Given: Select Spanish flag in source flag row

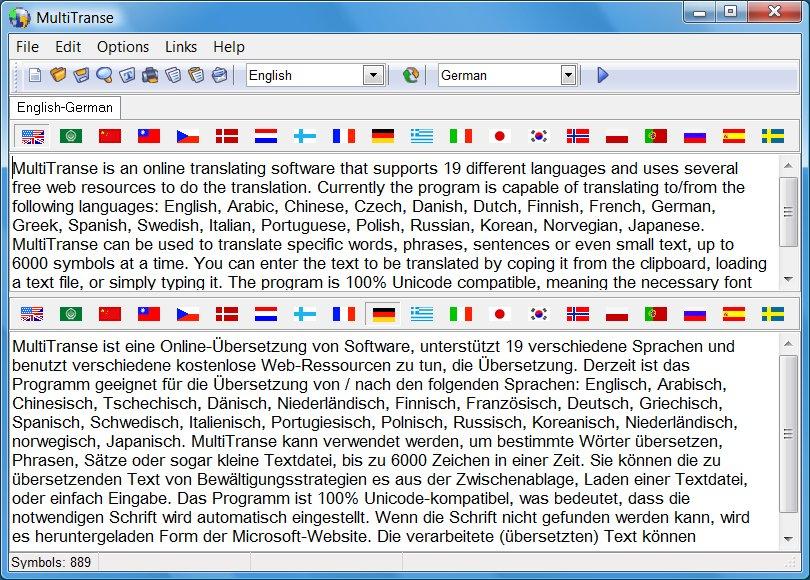Looking at the screenshot, I should click(x=734, y=136).
